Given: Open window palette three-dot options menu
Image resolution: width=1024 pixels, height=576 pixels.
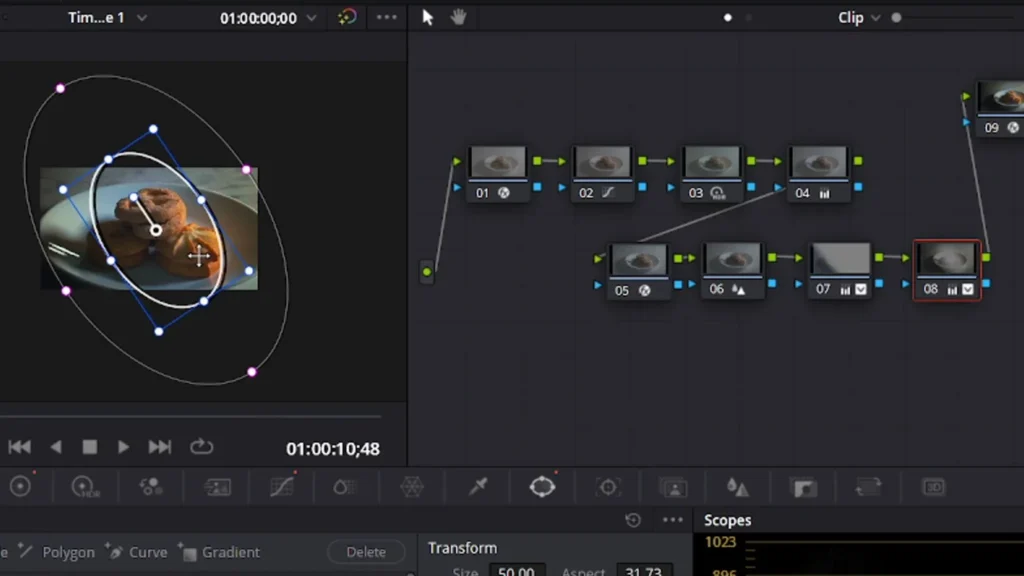Looking at the screenshot, I should [x=673, y=520].
